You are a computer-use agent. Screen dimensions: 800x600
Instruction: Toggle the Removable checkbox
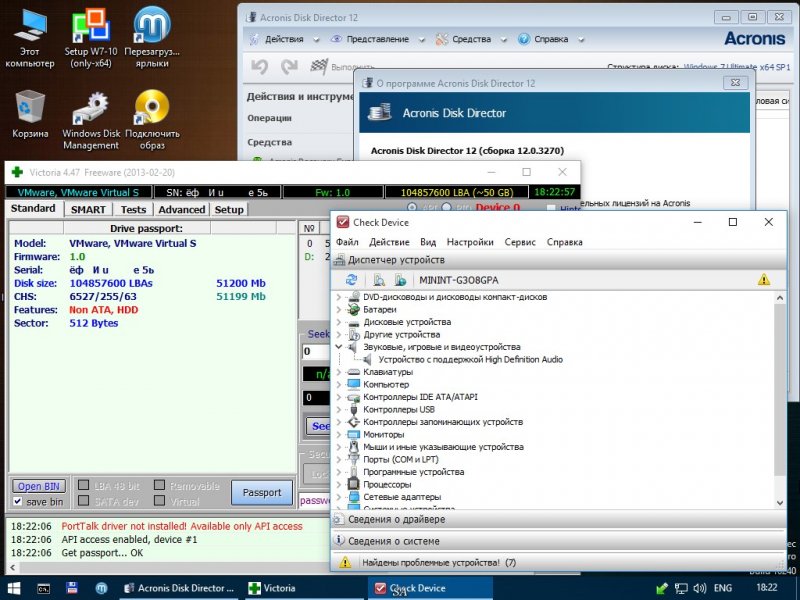[160, 485]
